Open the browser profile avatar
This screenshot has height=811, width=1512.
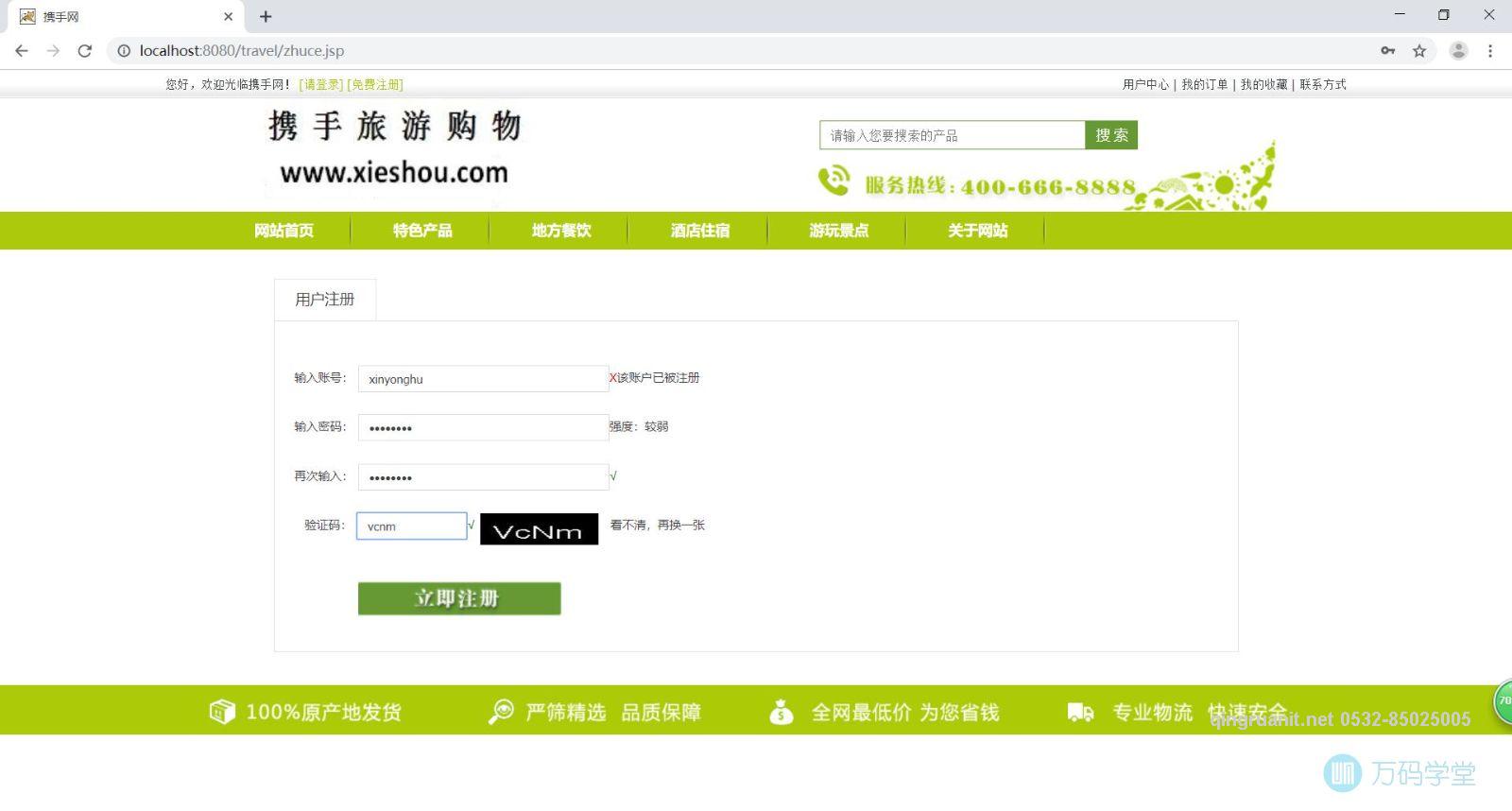(x=1458, y=51)
